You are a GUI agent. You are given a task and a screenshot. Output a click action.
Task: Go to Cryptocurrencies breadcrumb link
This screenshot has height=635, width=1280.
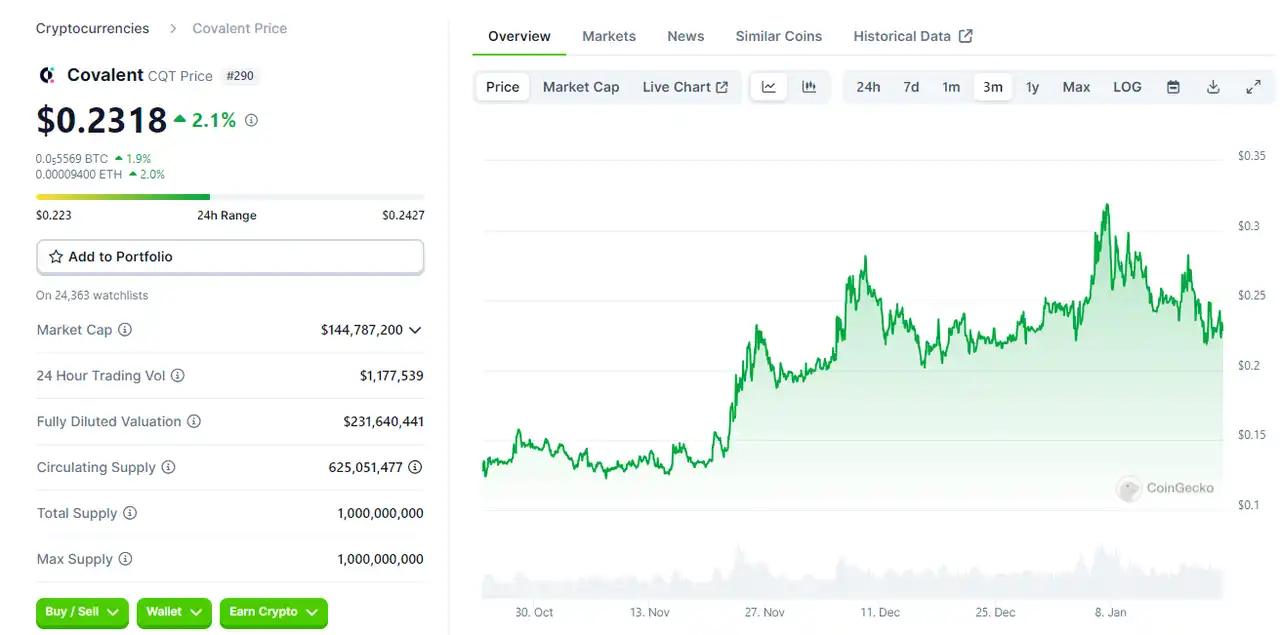click(92, 28)
